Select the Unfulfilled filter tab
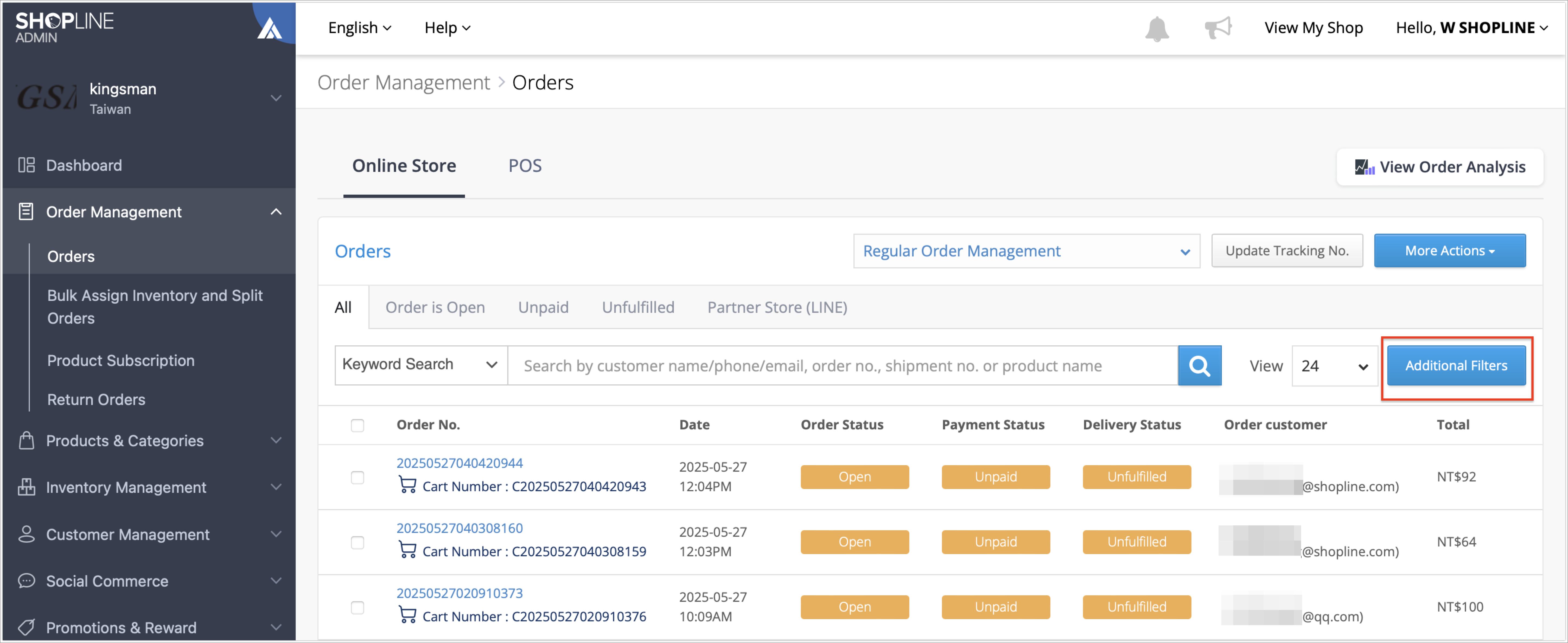Viewport: 1568px width, 643px height. [x=638, y=307]
